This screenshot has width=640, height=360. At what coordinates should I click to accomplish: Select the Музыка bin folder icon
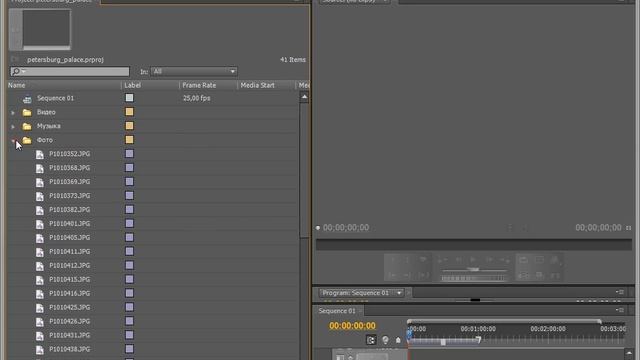27,127
